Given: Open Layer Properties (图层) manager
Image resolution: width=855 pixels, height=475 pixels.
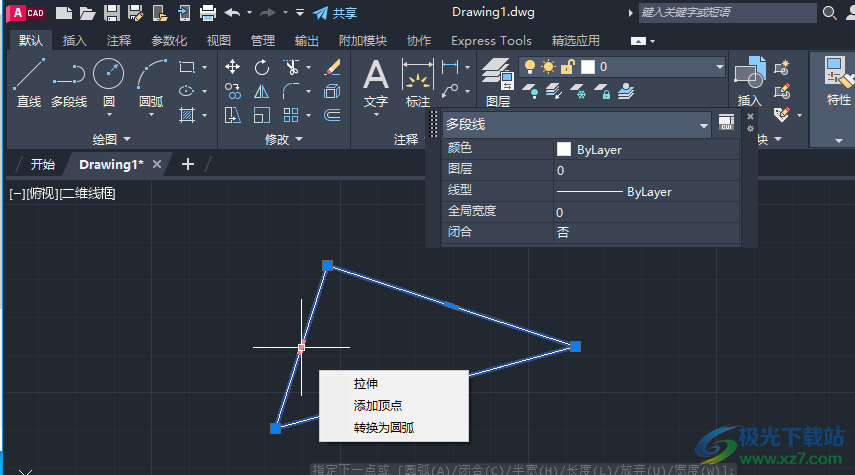Looking at the screenshot, I should (x=497, y=82).
